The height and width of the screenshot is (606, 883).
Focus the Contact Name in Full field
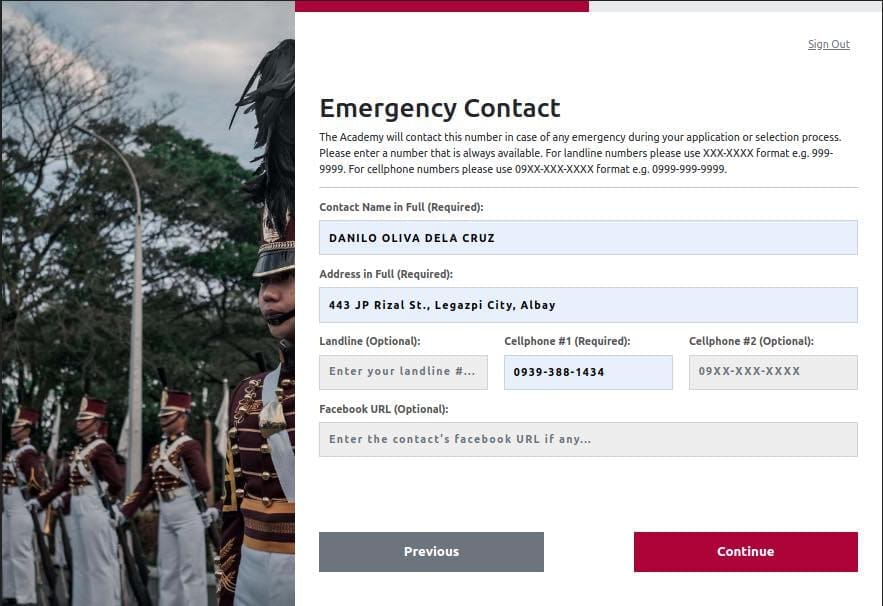(588, 238)
